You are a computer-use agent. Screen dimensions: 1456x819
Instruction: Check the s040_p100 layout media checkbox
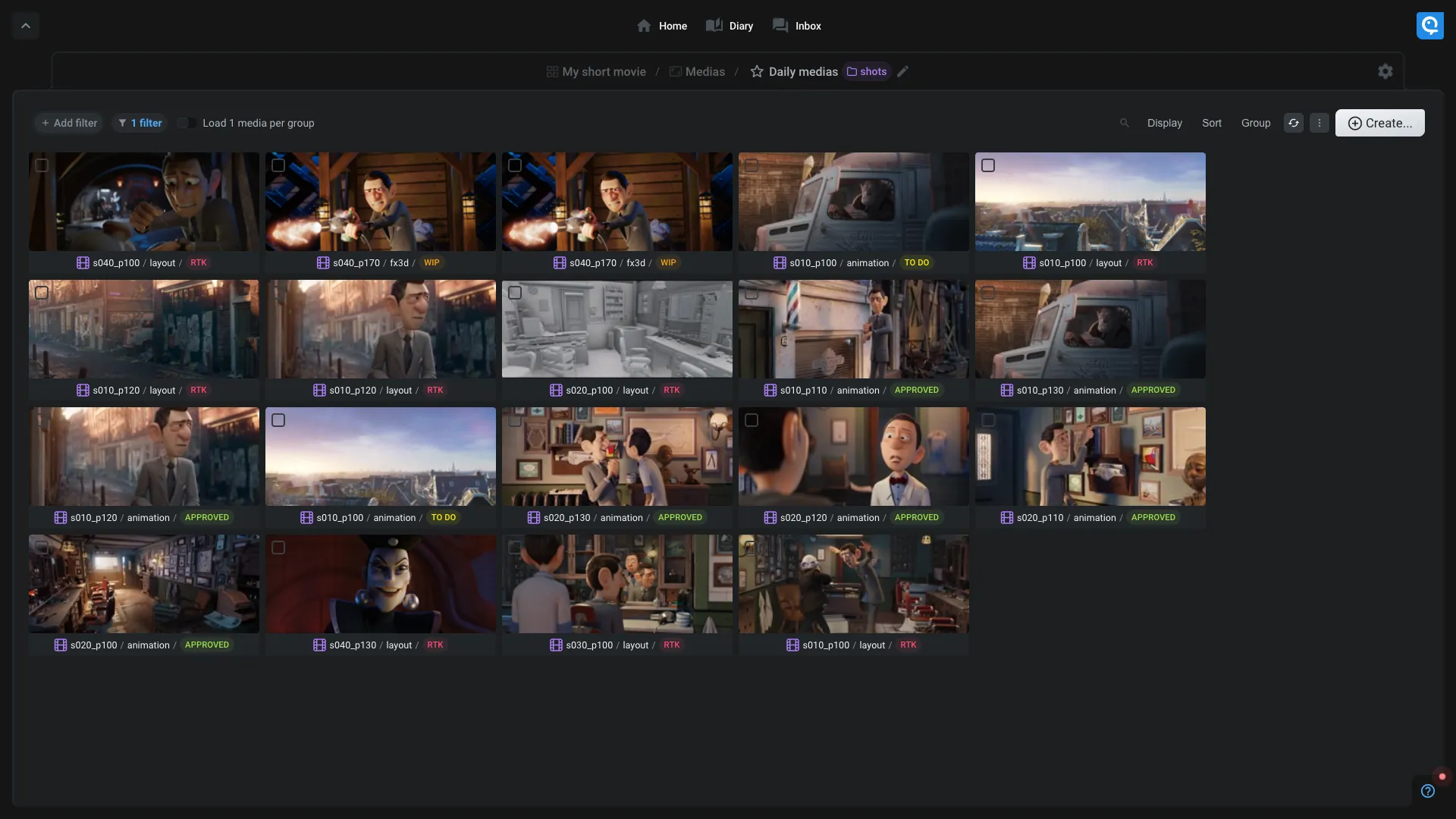[x=42, y=165]
